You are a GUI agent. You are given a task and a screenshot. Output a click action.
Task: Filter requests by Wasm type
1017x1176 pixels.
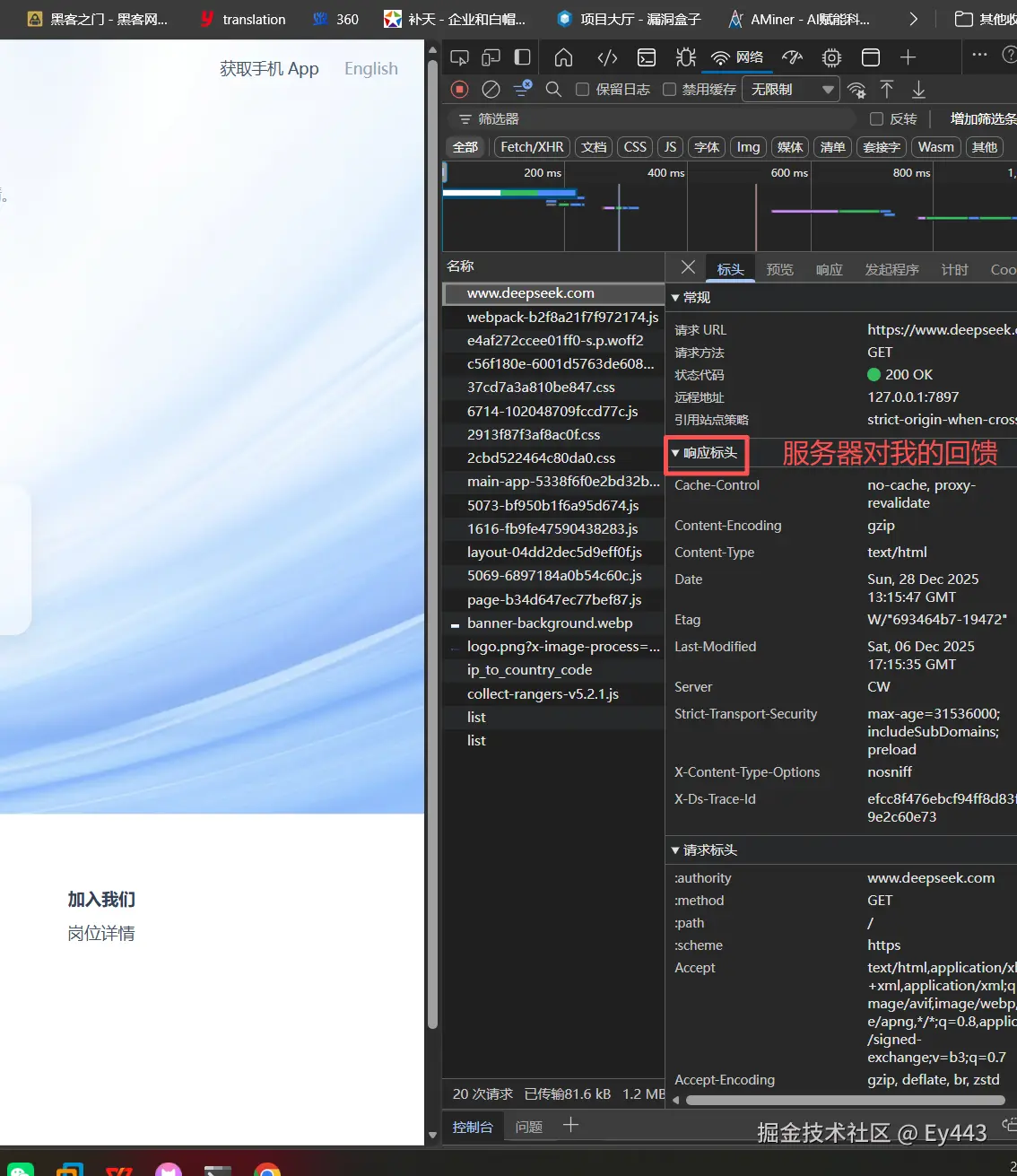(x=936, y=147)
